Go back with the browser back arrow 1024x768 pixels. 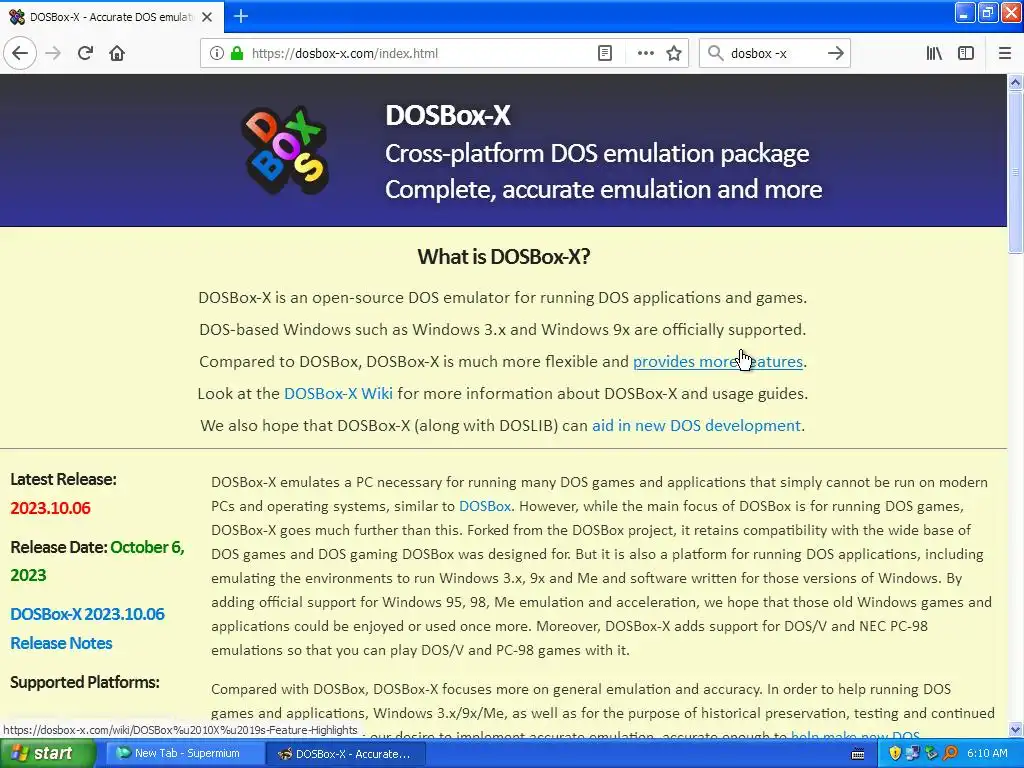20,53
